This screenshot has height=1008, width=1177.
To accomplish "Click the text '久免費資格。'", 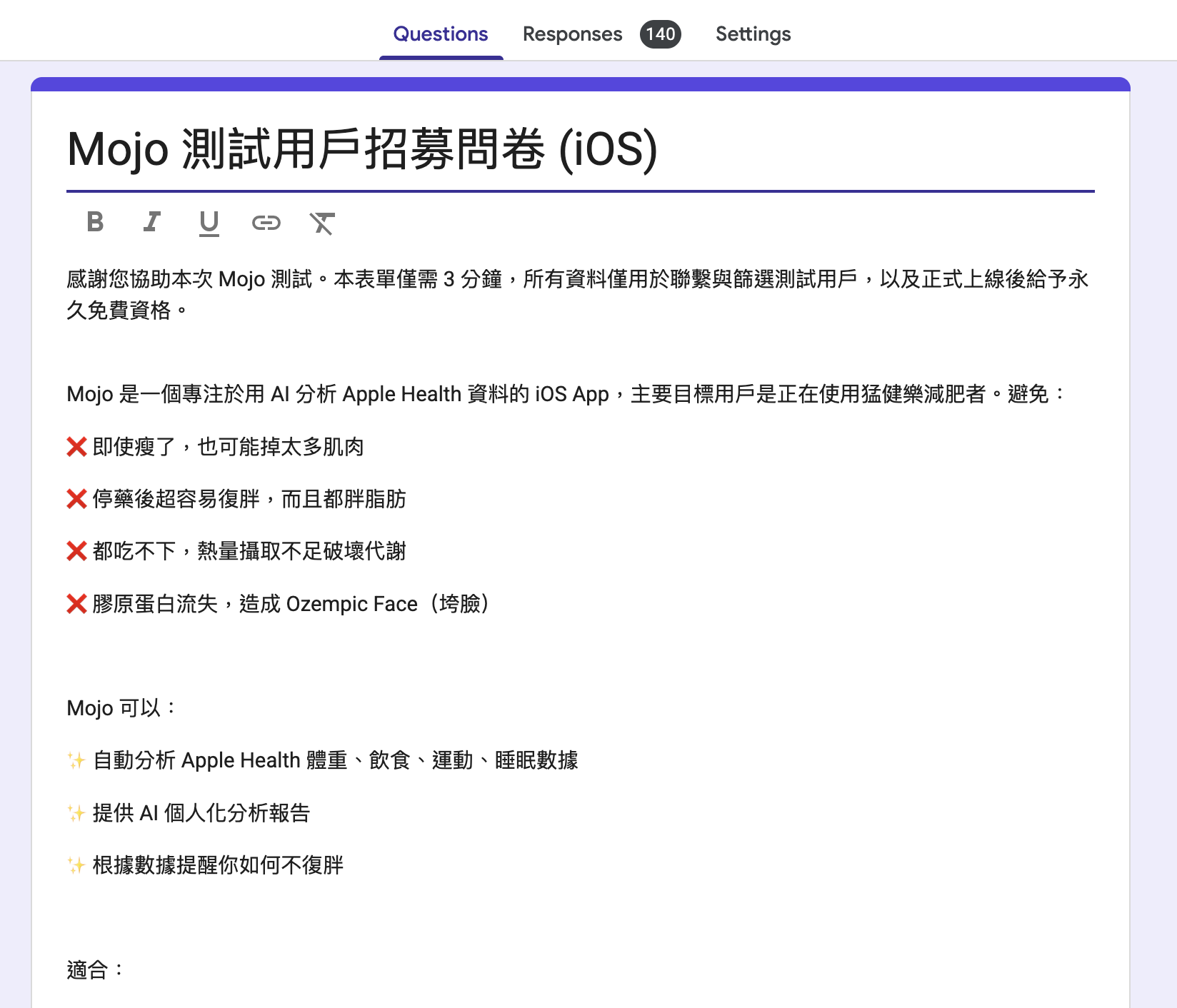I will [x=128, y=310].
